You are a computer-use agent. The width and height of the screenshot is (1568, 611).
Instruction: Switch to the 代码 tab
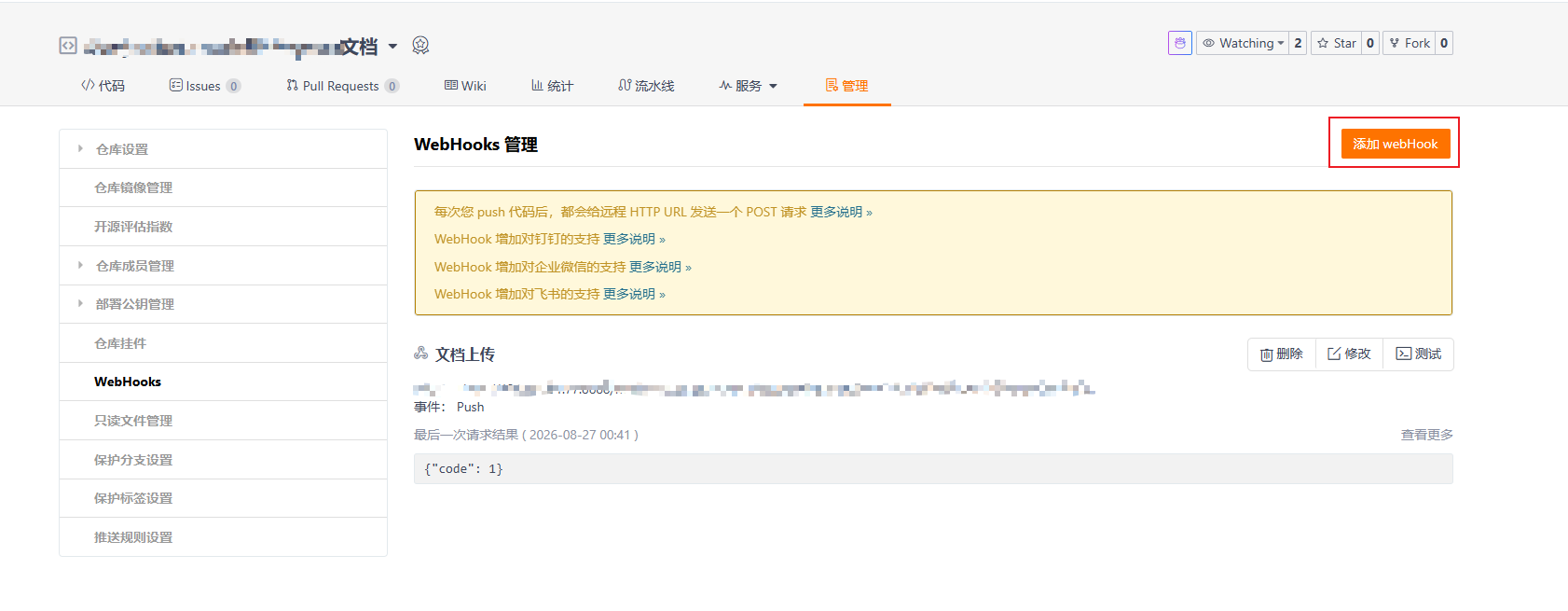(103, 86)
